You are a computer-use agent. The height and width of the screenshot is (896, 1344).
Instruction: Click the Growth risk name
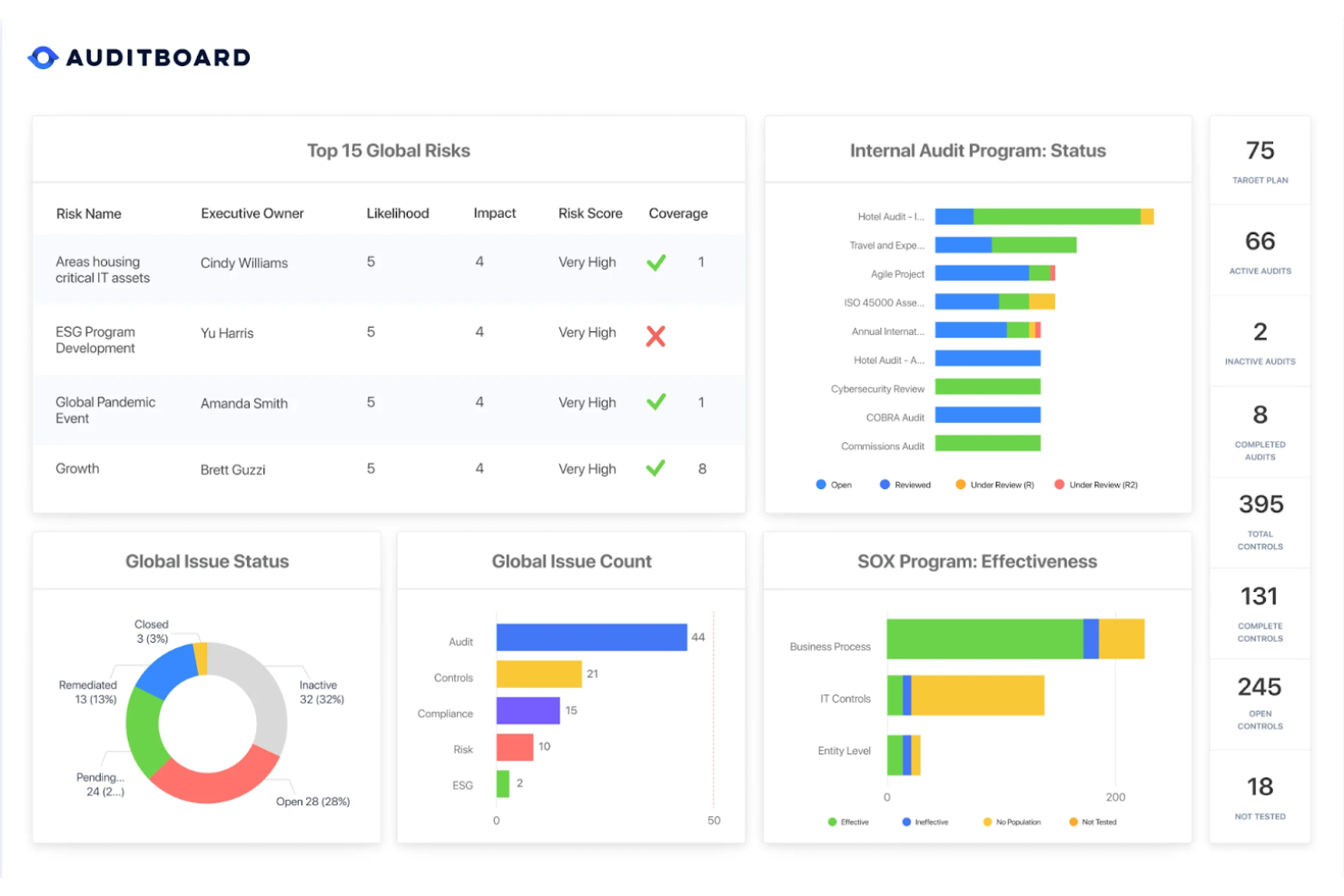(77, 468)
